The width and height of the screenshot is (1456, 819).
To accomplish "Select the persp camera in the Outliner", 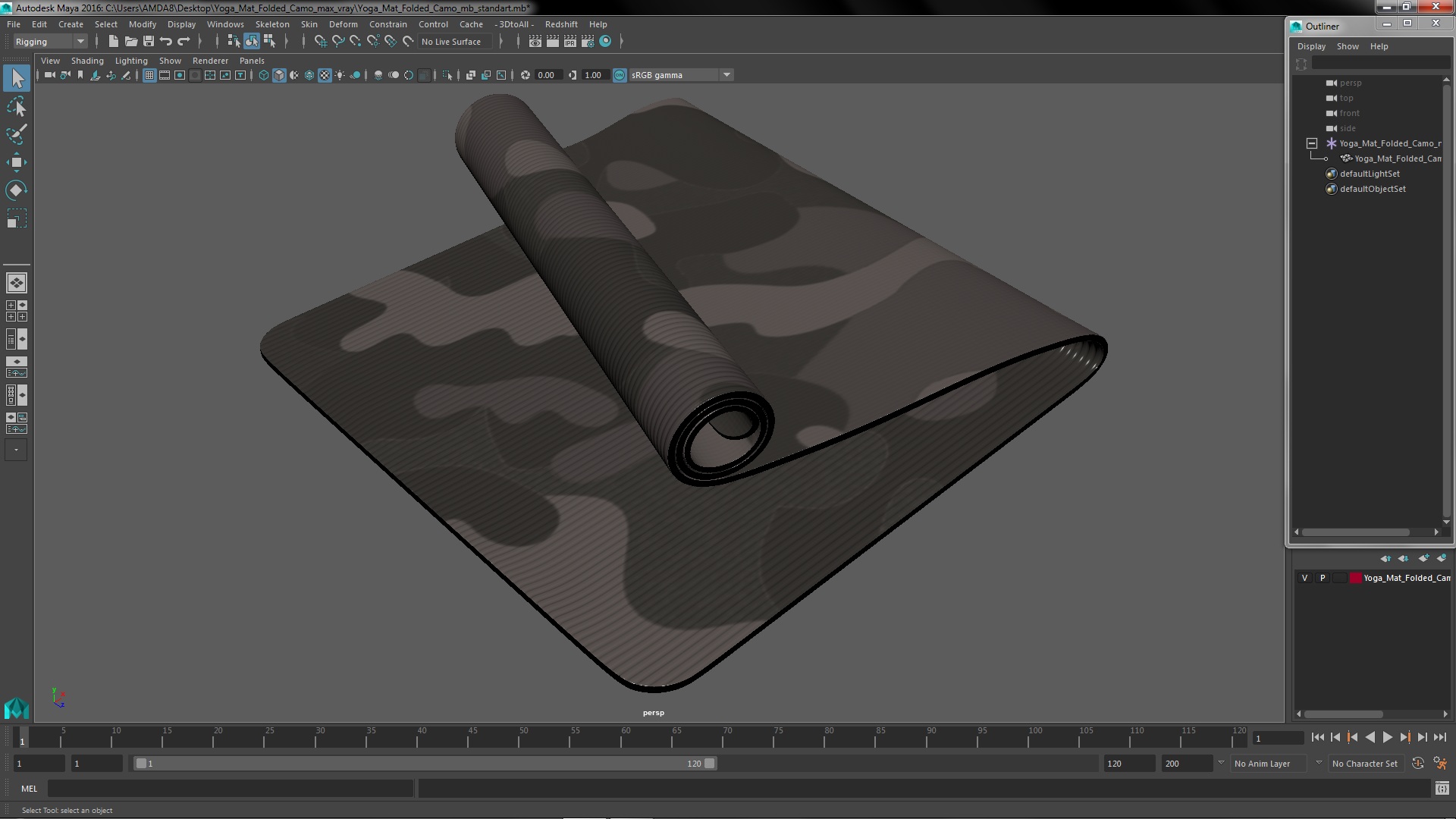I will coord(1351,83).
